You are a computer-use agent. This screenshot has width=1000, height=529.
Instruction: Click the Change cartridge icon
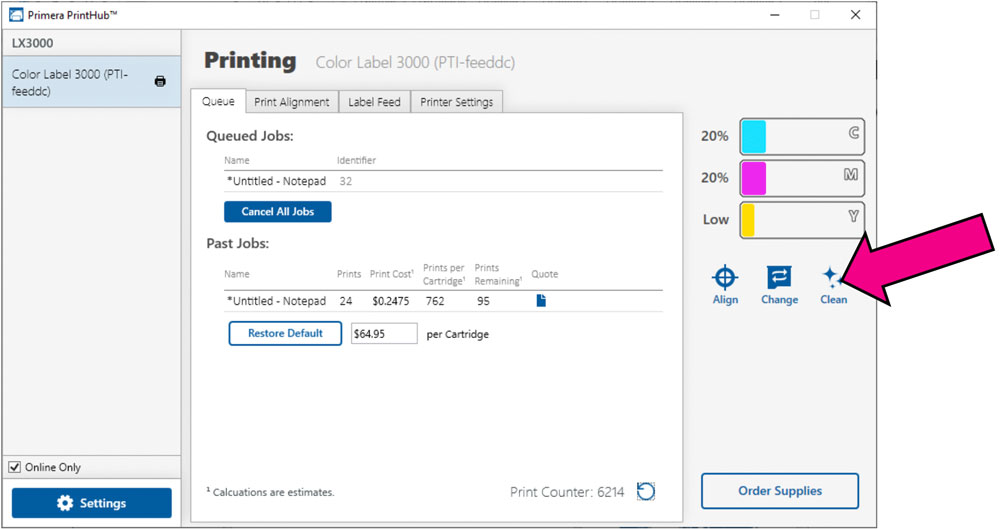point(779,278)
